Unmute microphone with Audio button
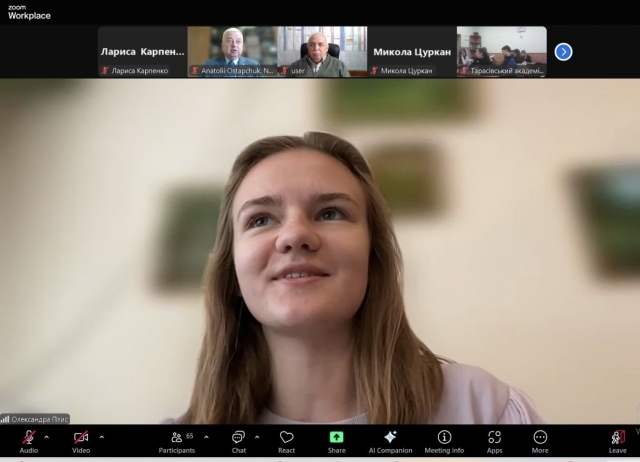640x462 pixels. tap(29, 442)
